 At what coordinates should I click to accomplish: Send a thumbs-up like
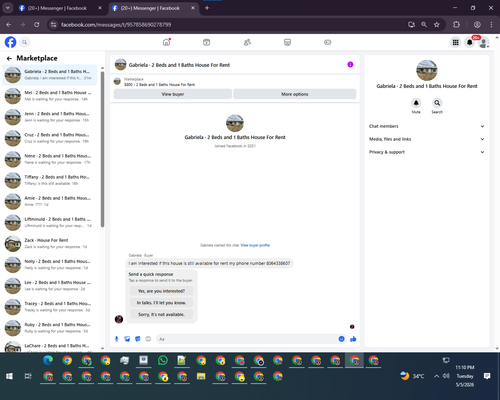[353, 339]
